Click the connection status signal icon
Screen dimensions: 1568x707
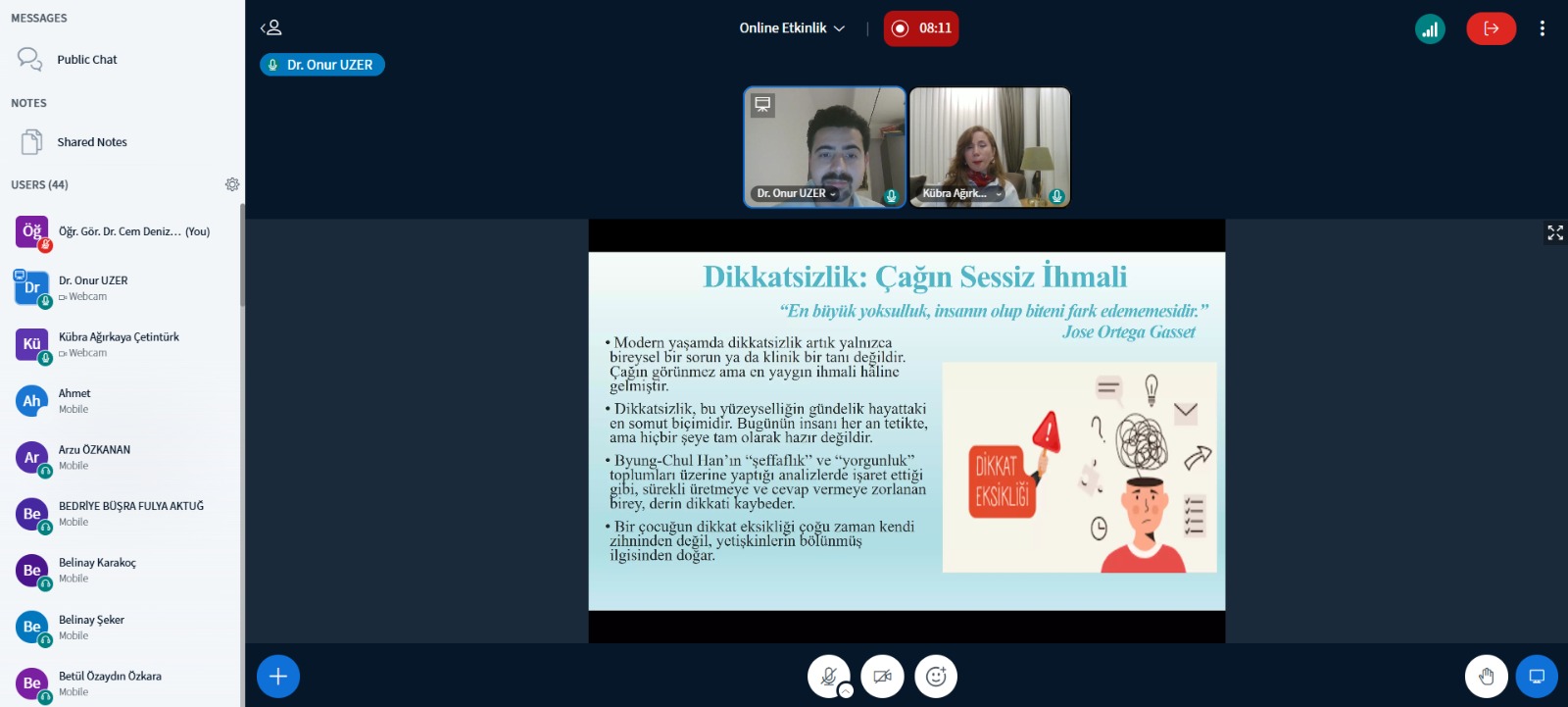1430,28
